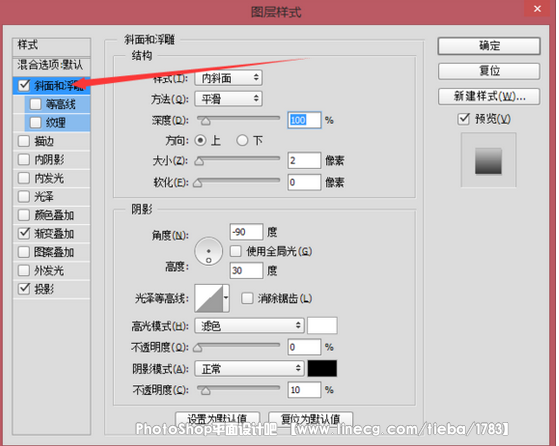Select the 纹理 sub-entry label
559x446 pixels.
[56, 123]
